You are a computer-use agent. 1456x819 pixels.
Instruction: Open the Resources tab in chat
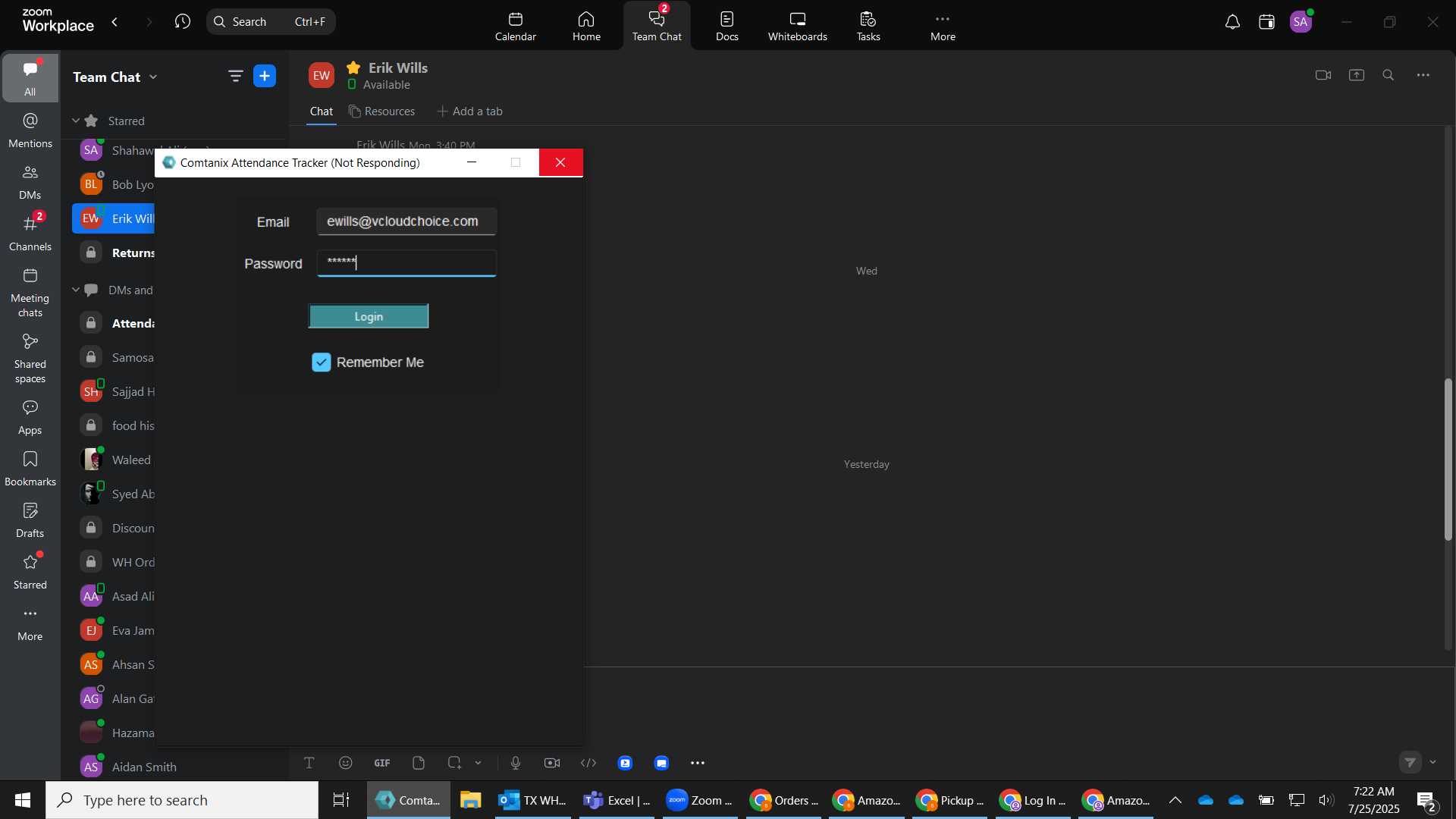click(382, 111)
